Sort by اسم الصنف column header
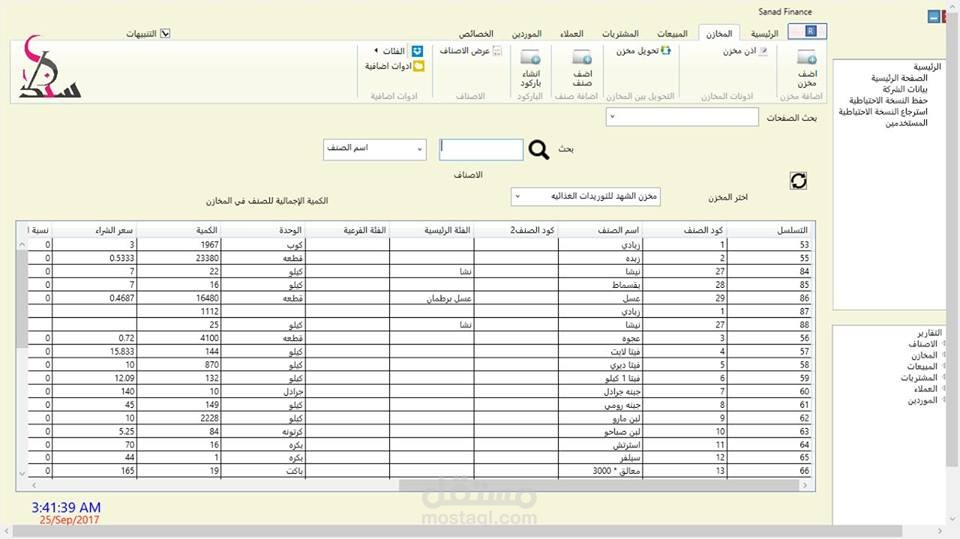This screenshot has width=960, height=539. pyautogui.click(x=600, y=230)
